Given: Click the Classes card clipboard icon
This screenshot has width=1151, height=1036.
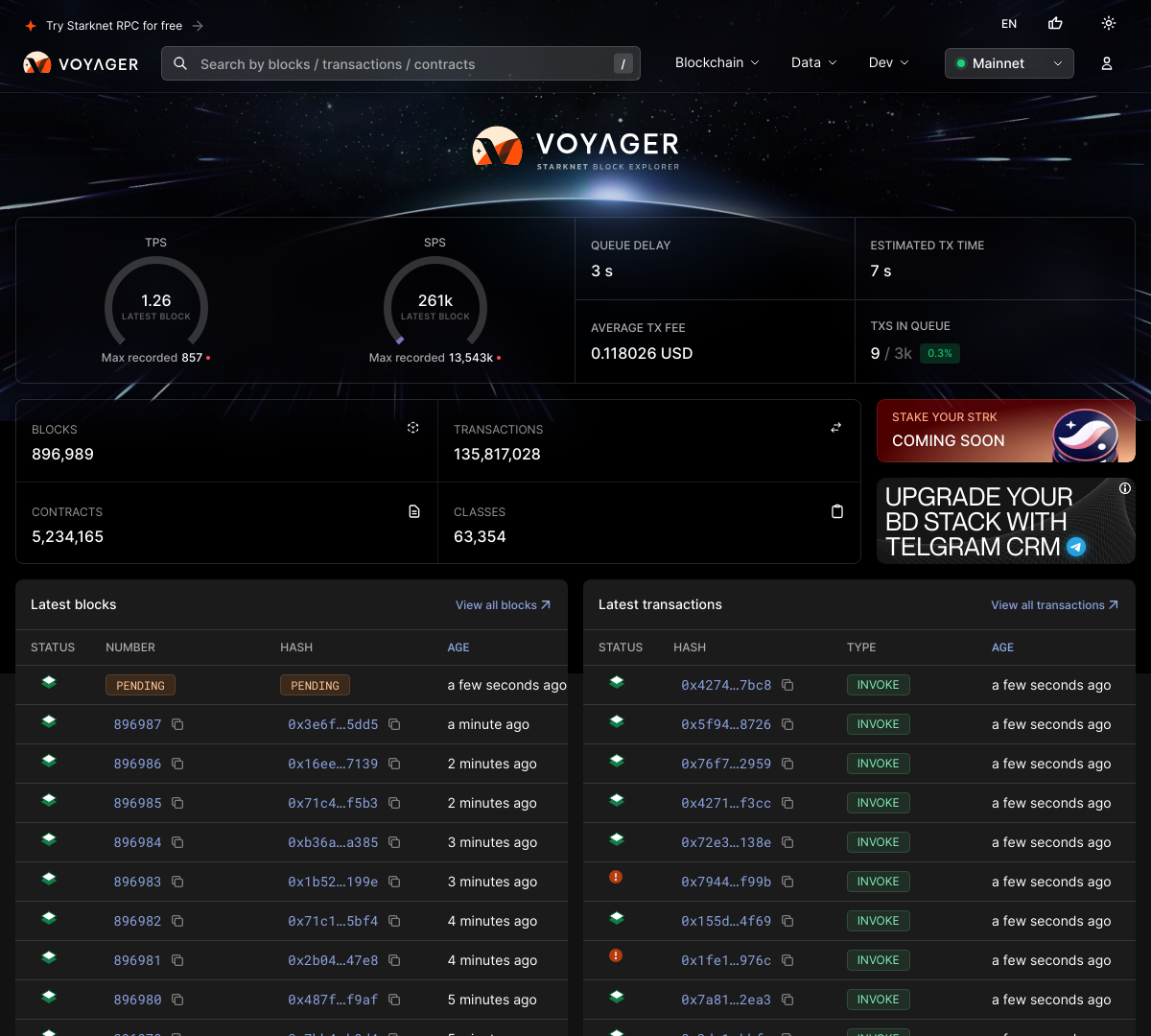Looking at the screenshot, I should click(x=836, y=511).
